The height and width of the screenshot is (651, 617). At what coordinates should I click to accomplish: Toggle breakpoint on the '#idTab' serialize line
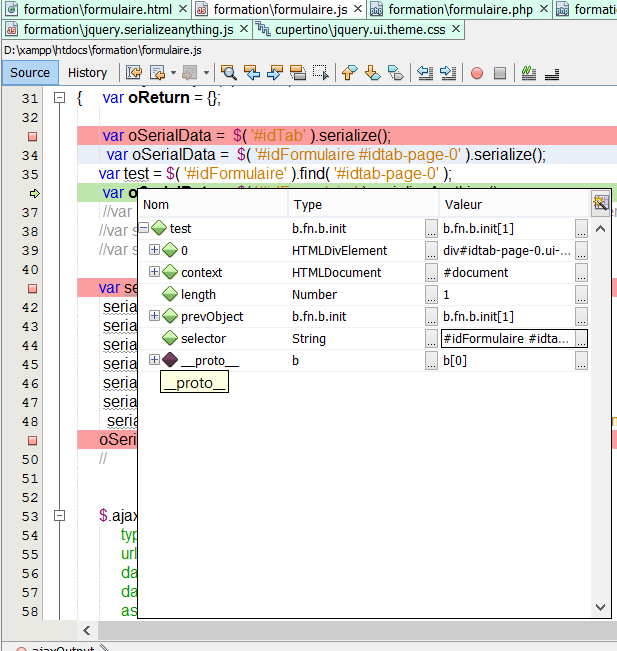coord(32,137)
